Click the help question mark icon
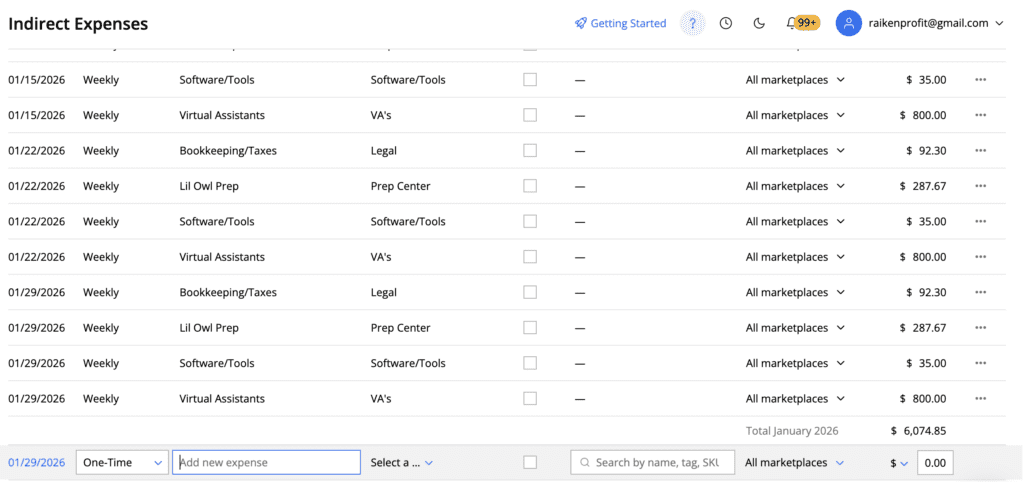 point(692,24)
